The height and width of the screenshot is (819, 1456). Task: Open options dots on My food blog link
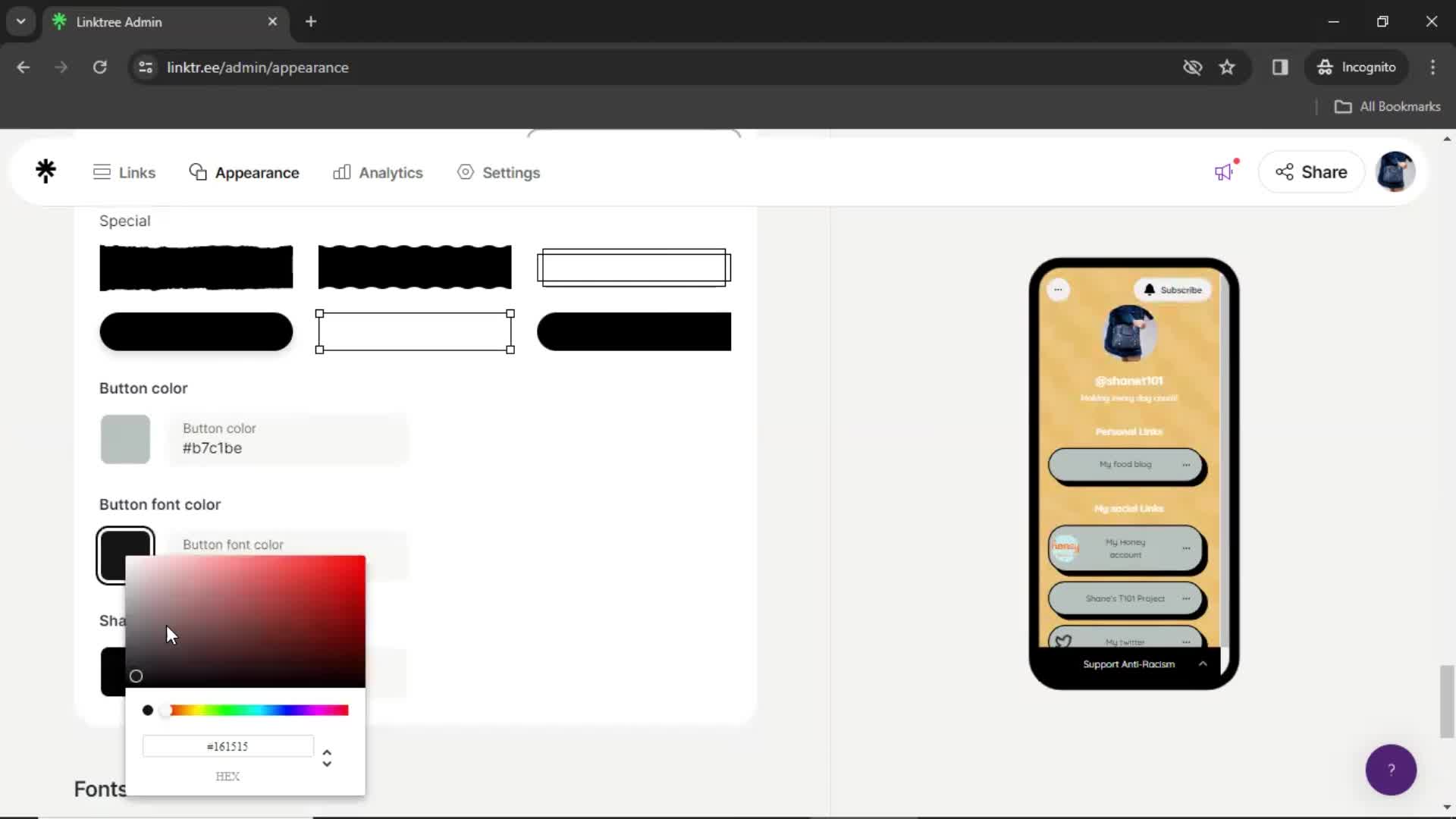click(1186, 464)
